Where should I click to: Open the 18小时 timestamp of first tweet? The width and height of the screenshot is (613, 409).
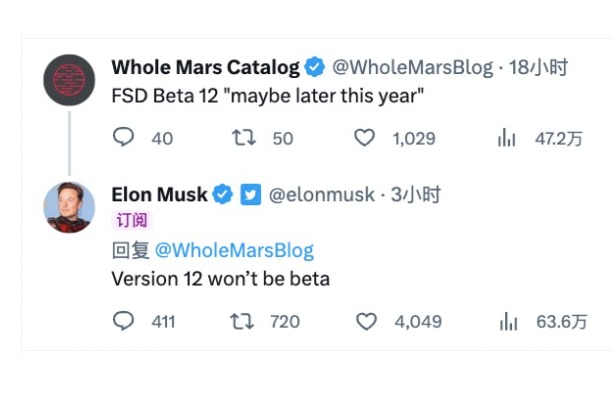538,68
